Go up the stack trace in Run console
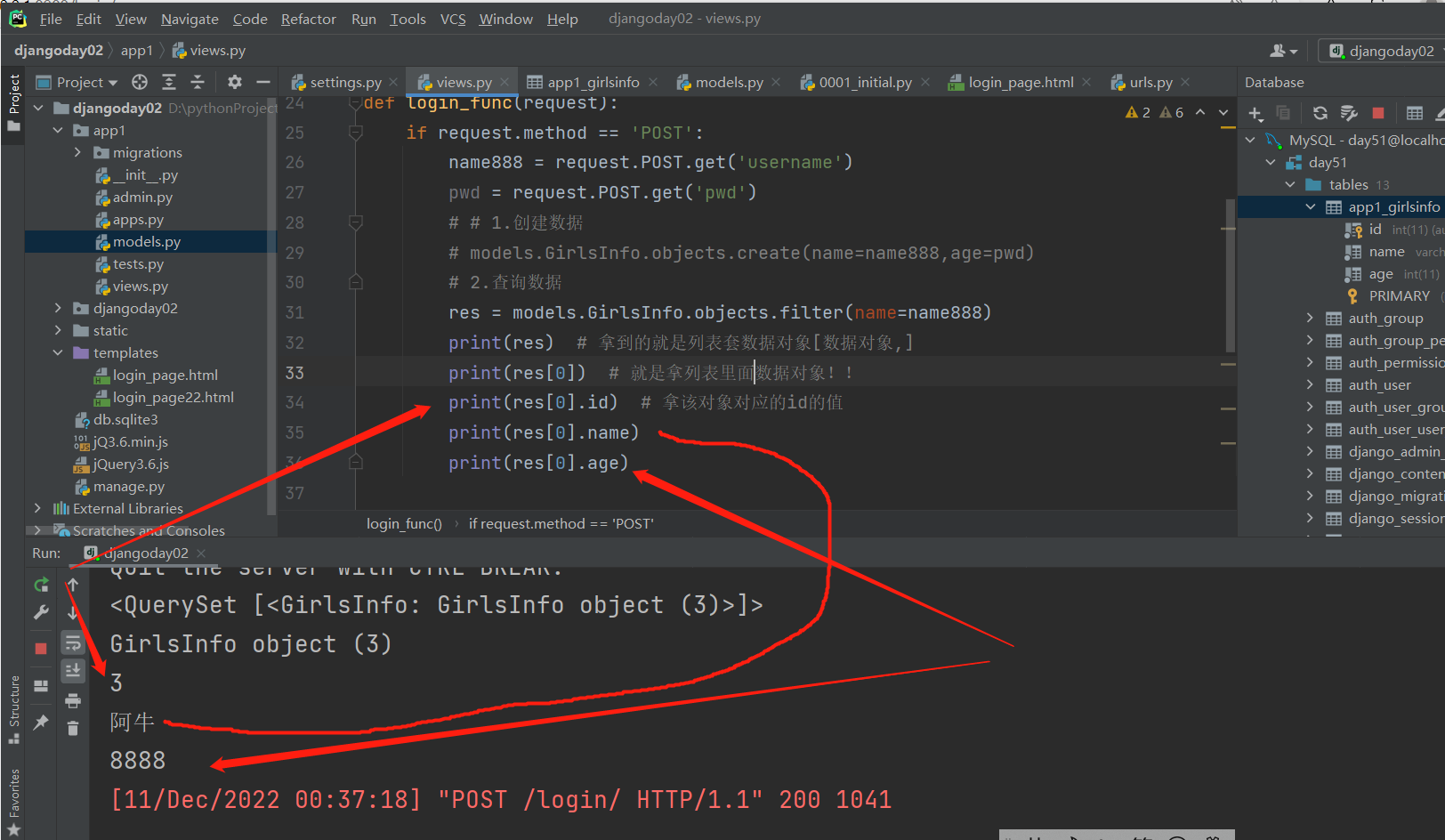Screen dimensions: 1445x840 tap(73, 585)
